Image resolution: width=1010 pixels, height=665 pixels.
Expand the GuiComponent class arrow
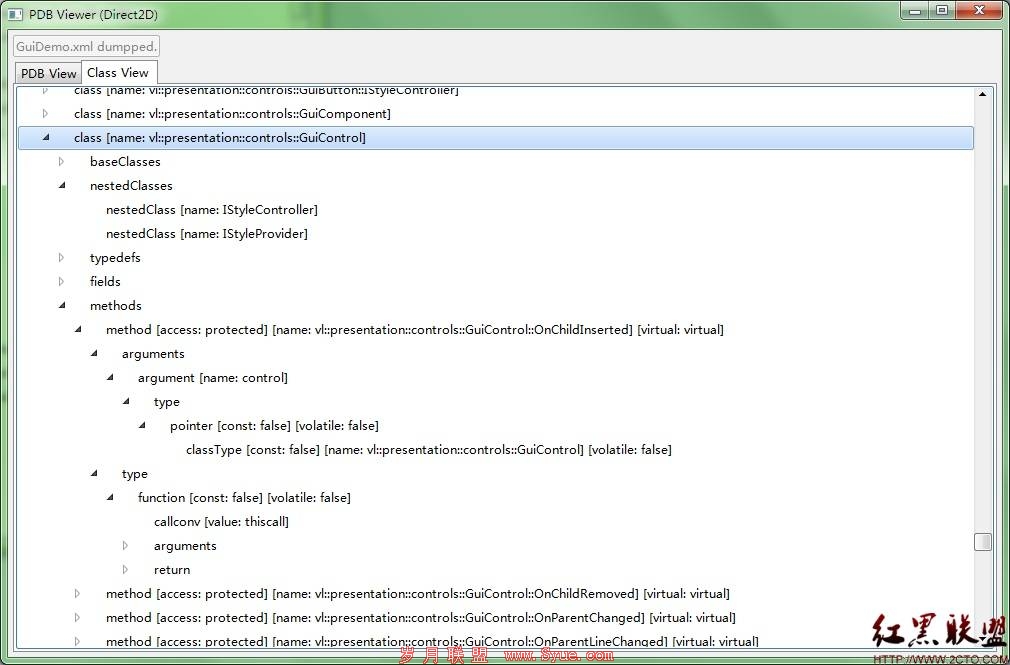click(45, 113)
